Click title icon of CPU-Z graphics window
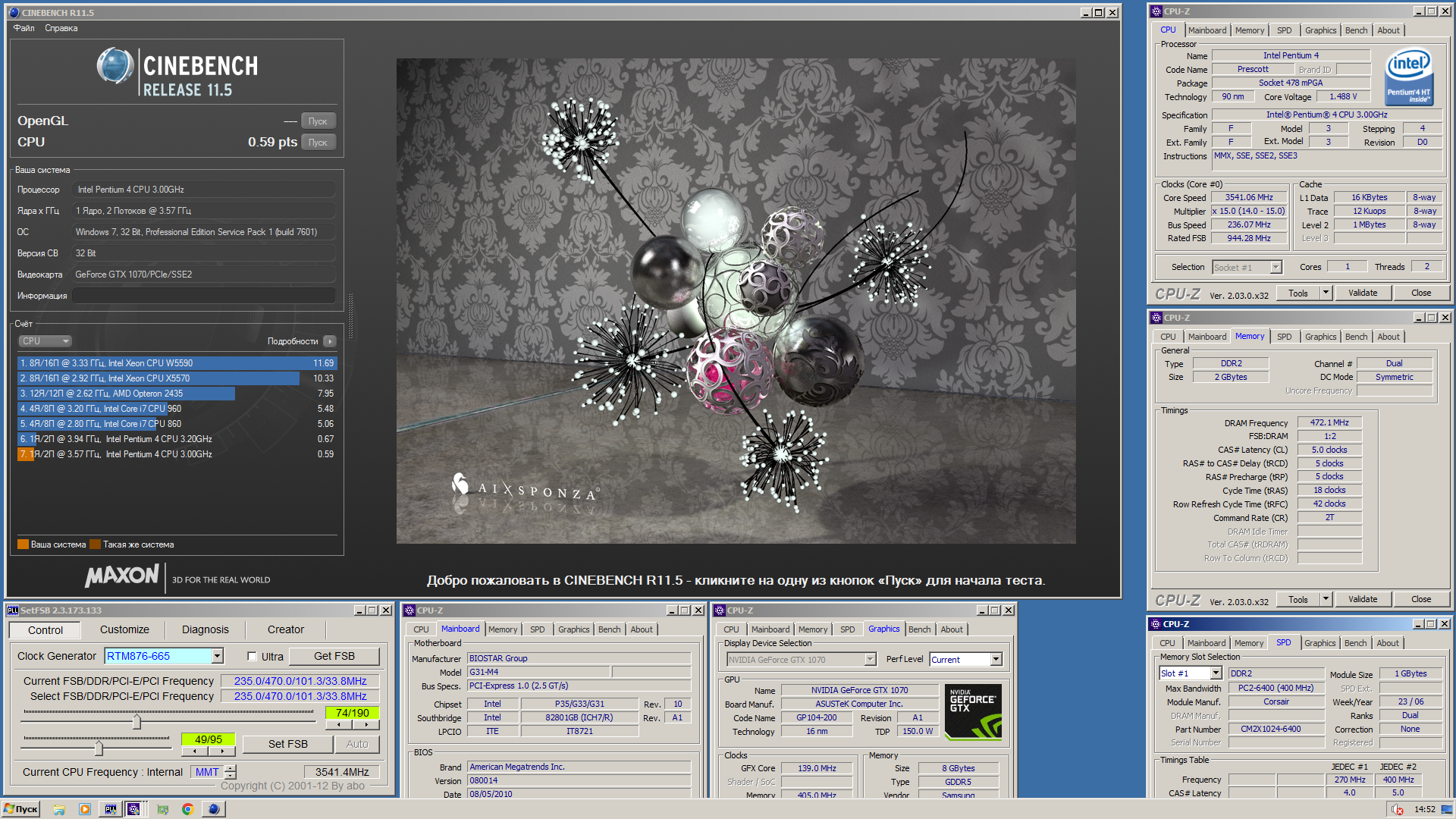This screenshot has height=819, width=1456. pos(720,610)
